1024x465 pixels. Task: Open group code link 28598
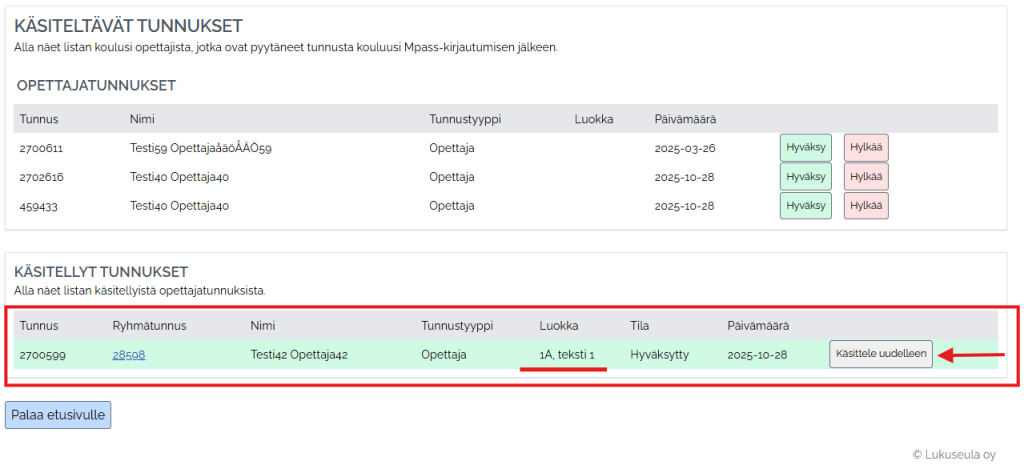128,355
